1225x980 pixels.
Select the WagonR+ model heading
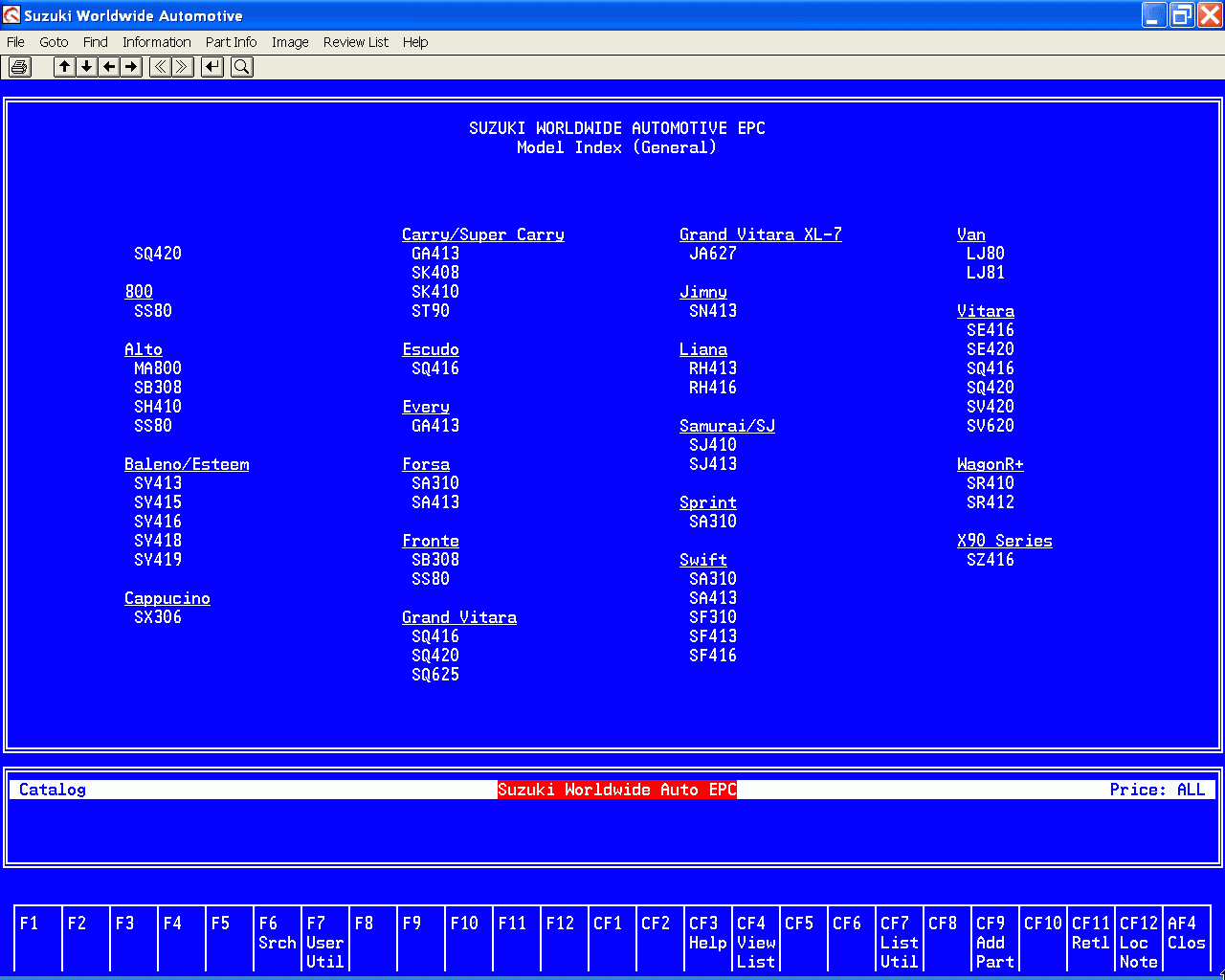pyautogui.click(x=991, y=464)
